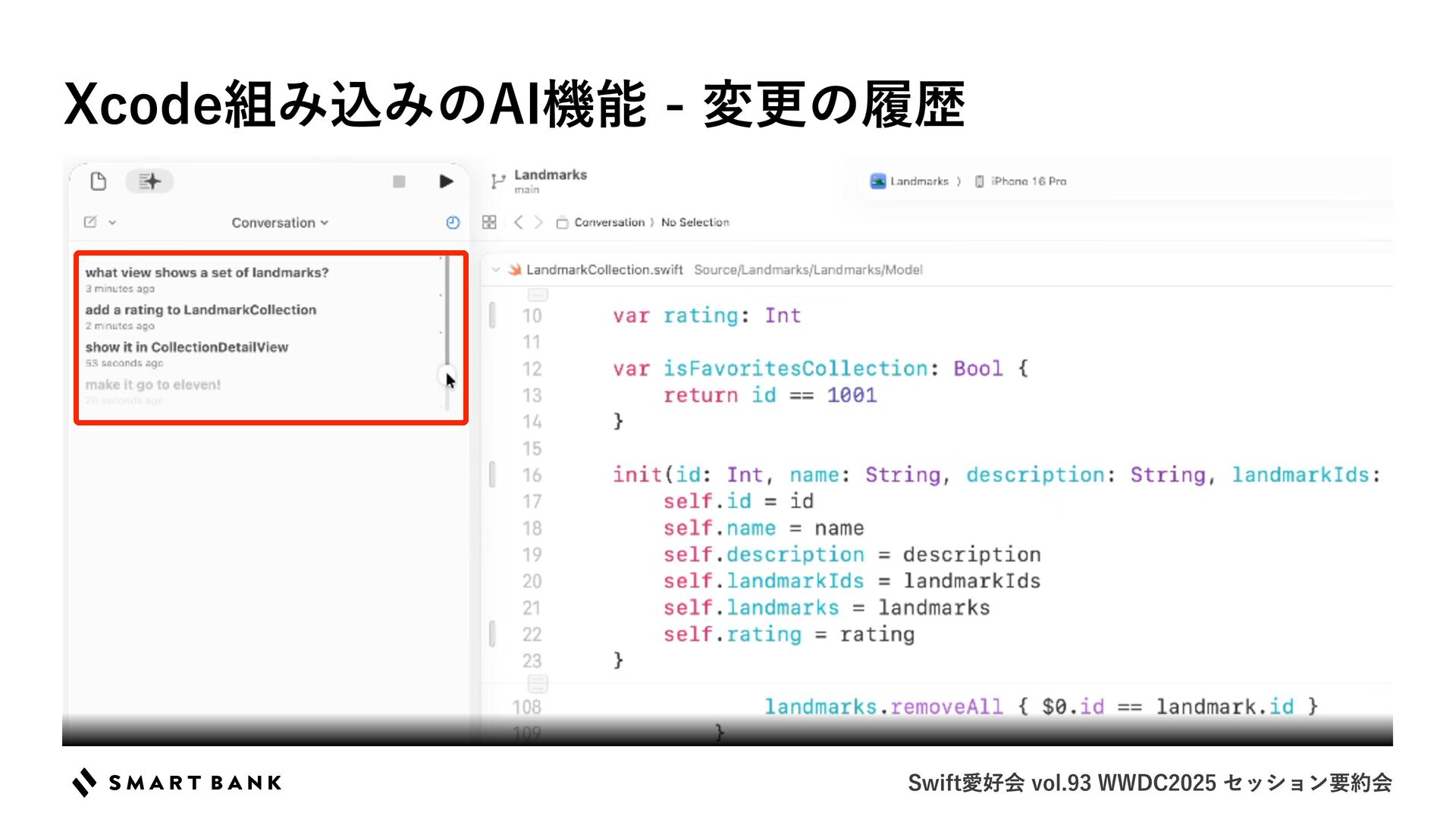Open 'make it go to eleven!' entry
This screenshot has width=1456, height=819.
pos(153,391)
